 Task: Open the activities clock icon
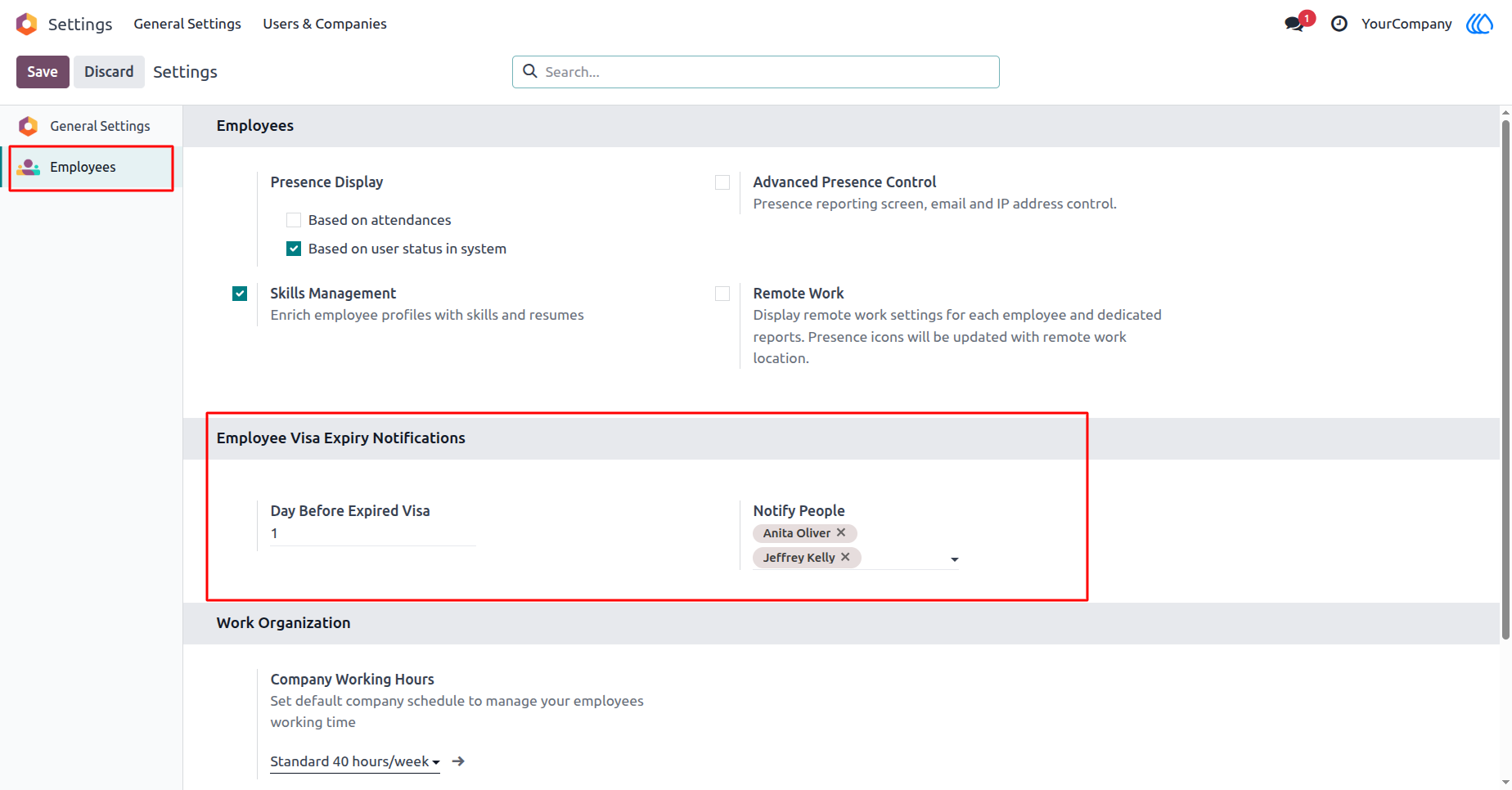pos(1339,24)
